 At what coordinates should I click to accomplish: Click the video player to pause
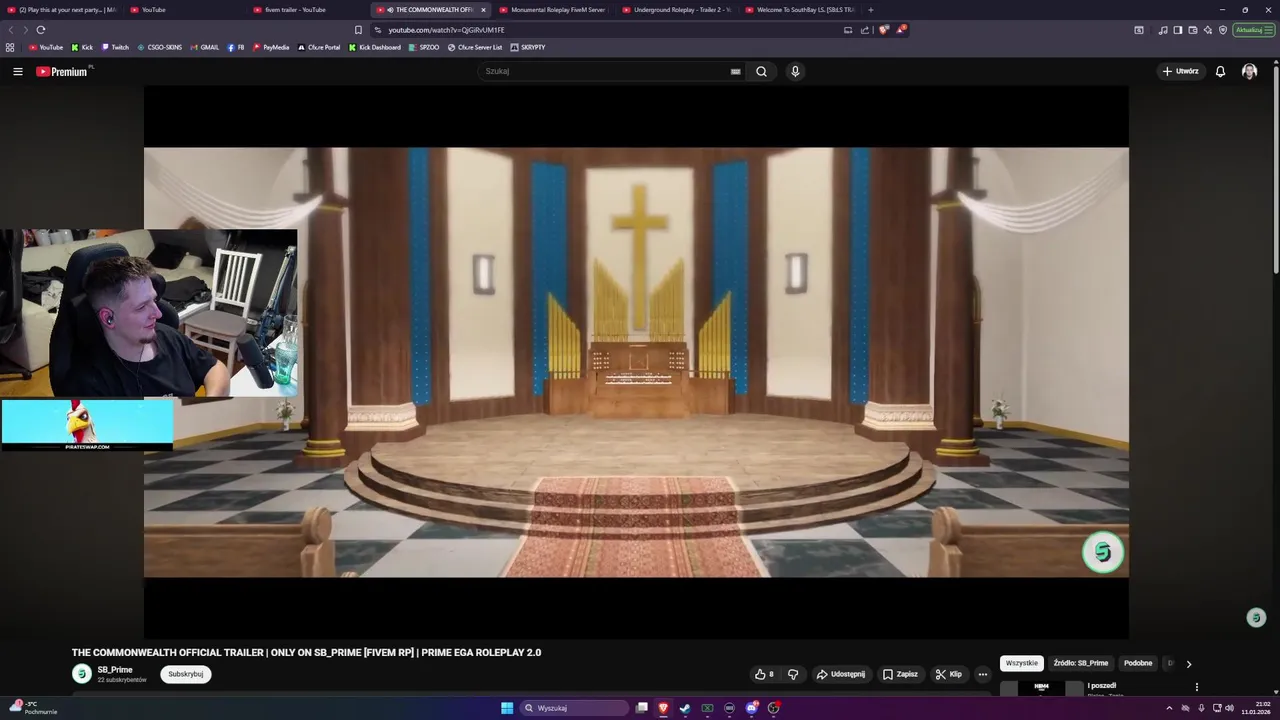(636, 362)
